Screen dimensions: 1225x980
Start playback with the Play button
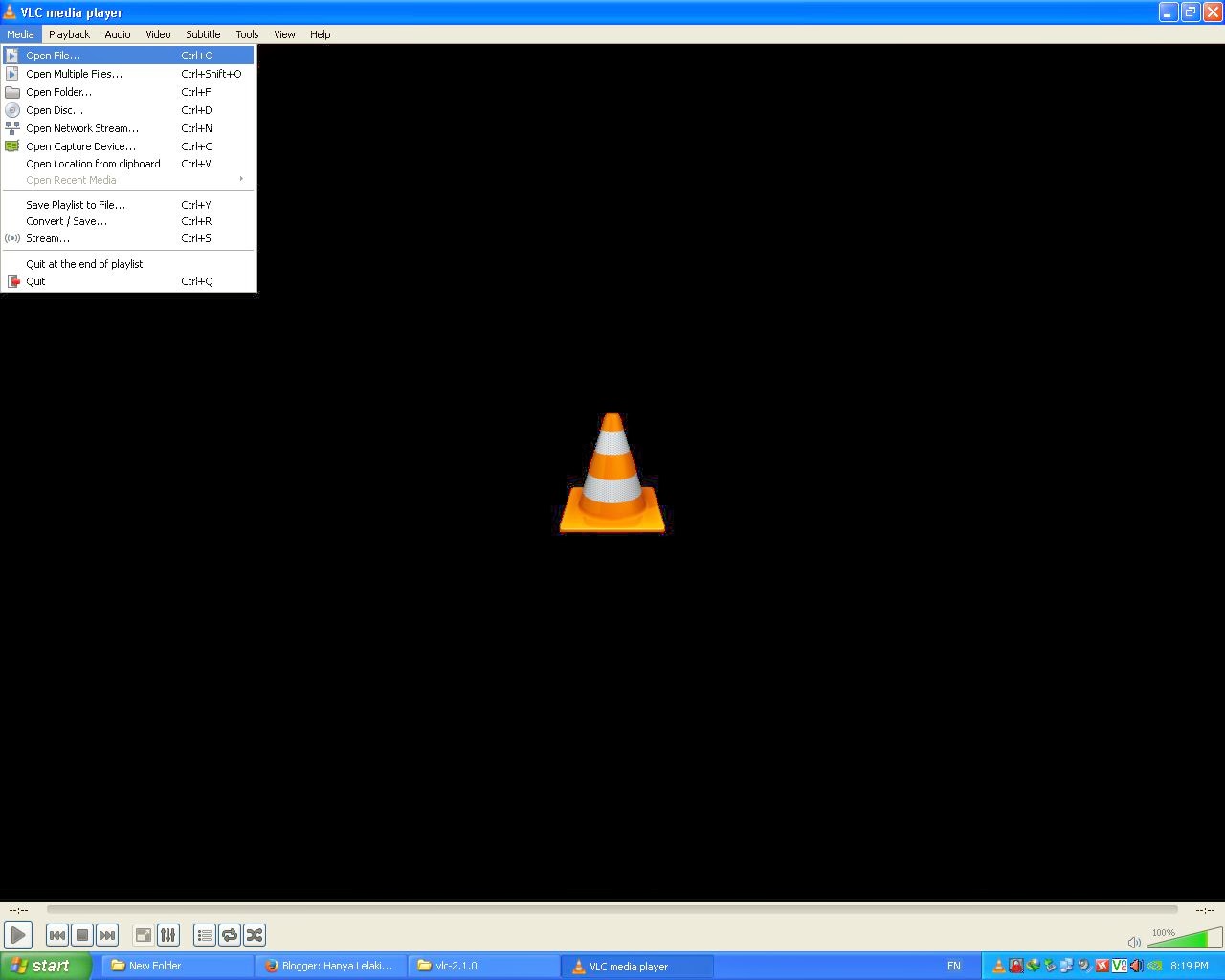click(18, 935)
